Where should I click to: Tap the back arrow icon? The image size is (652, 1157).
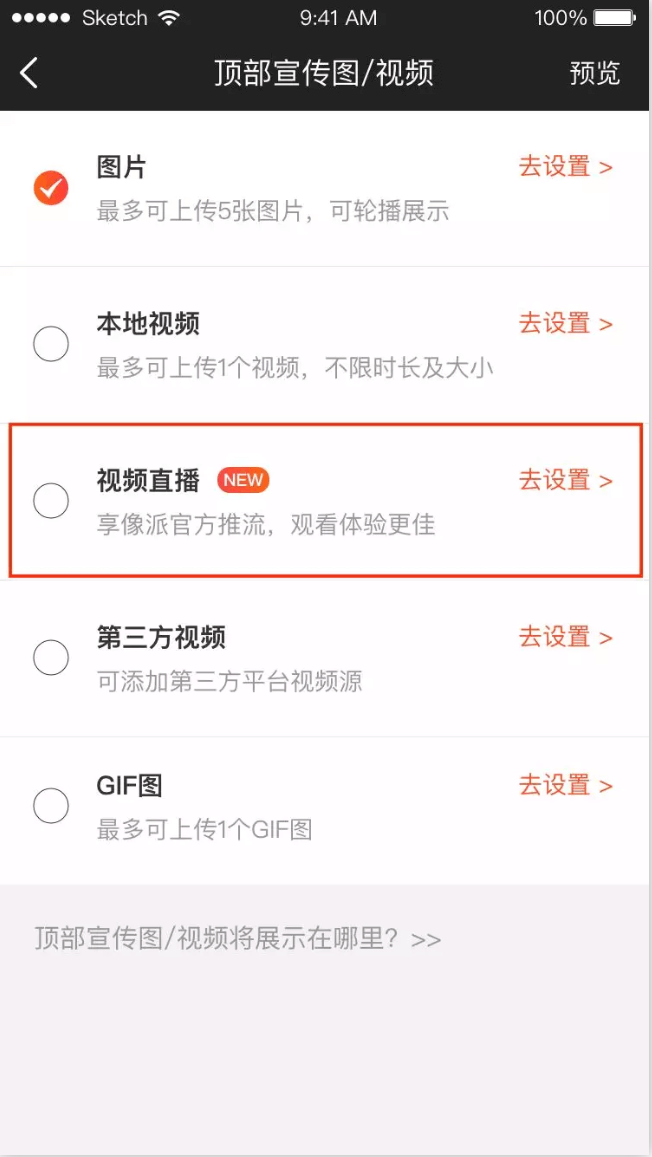29,73
